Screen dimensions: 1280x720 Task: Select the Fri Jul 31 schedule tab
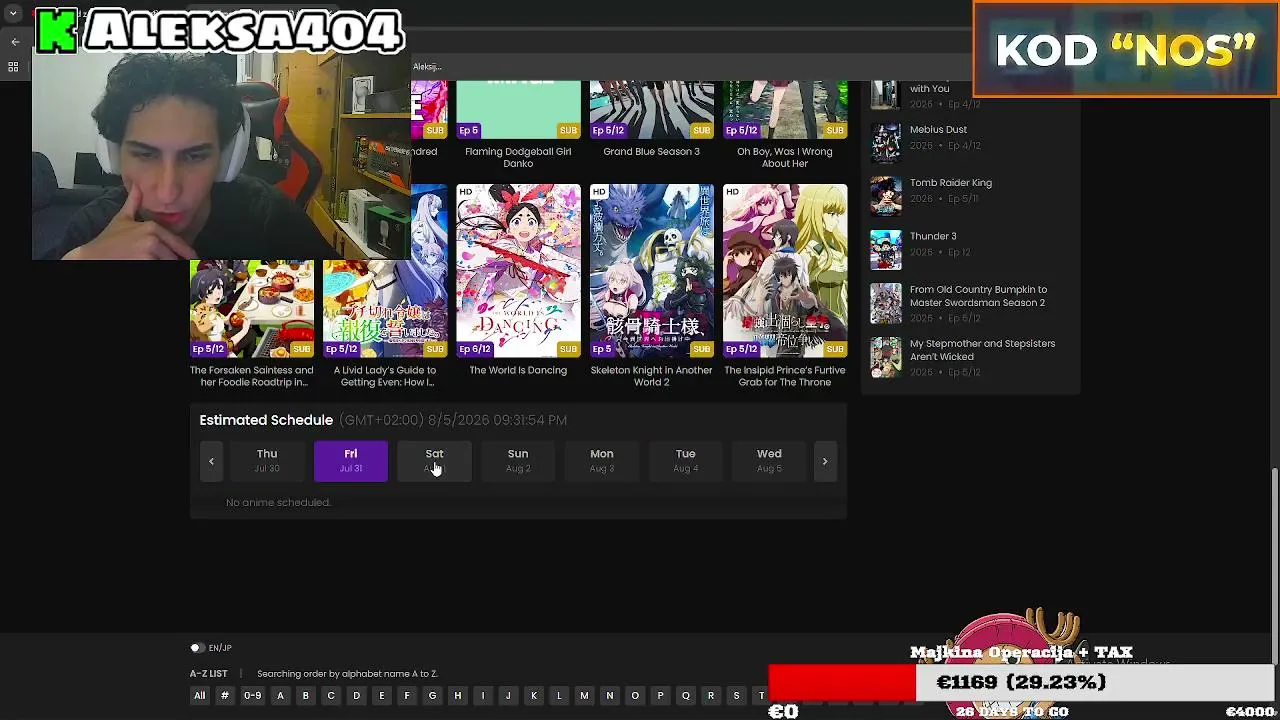pos(351,461)
